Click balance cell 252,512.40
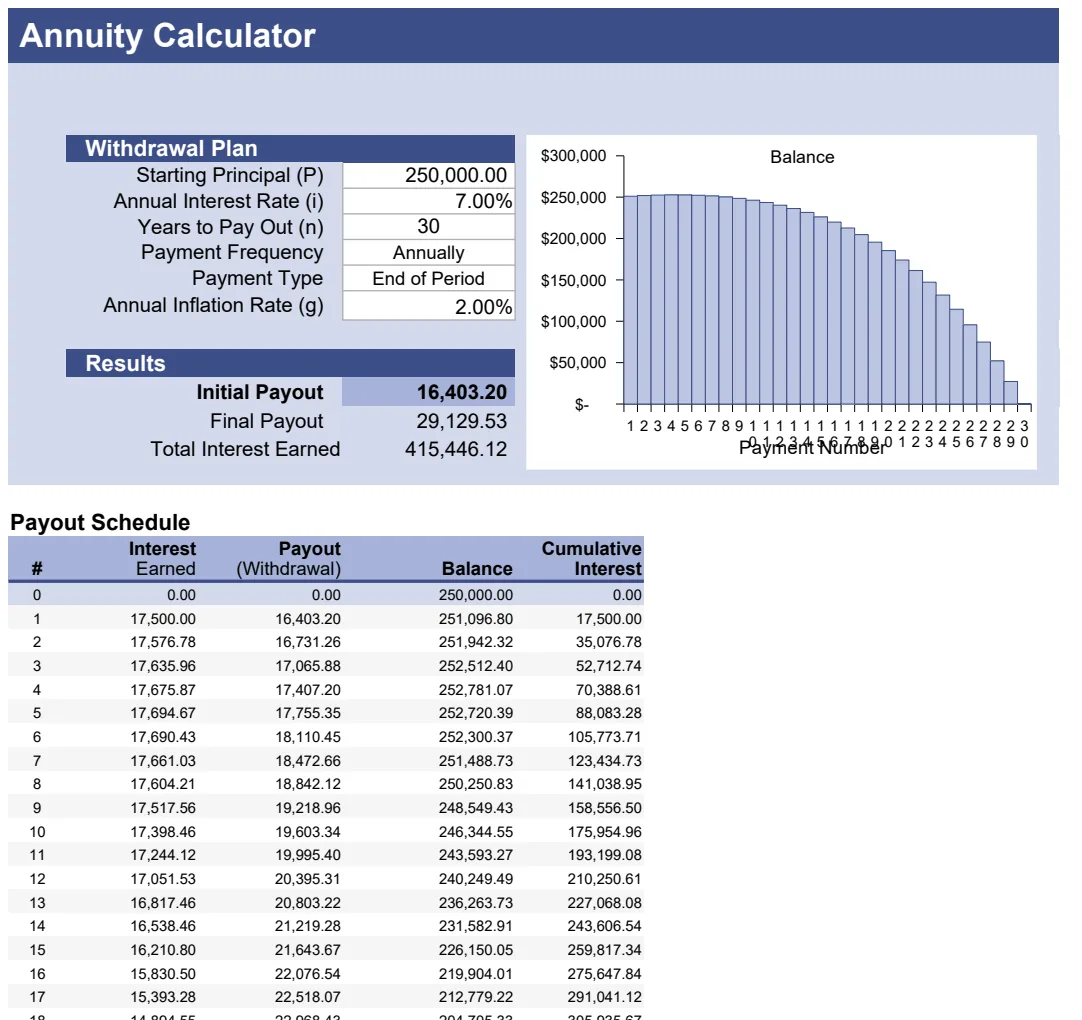The image size is (1082, 1020). [x=475, y=666]
